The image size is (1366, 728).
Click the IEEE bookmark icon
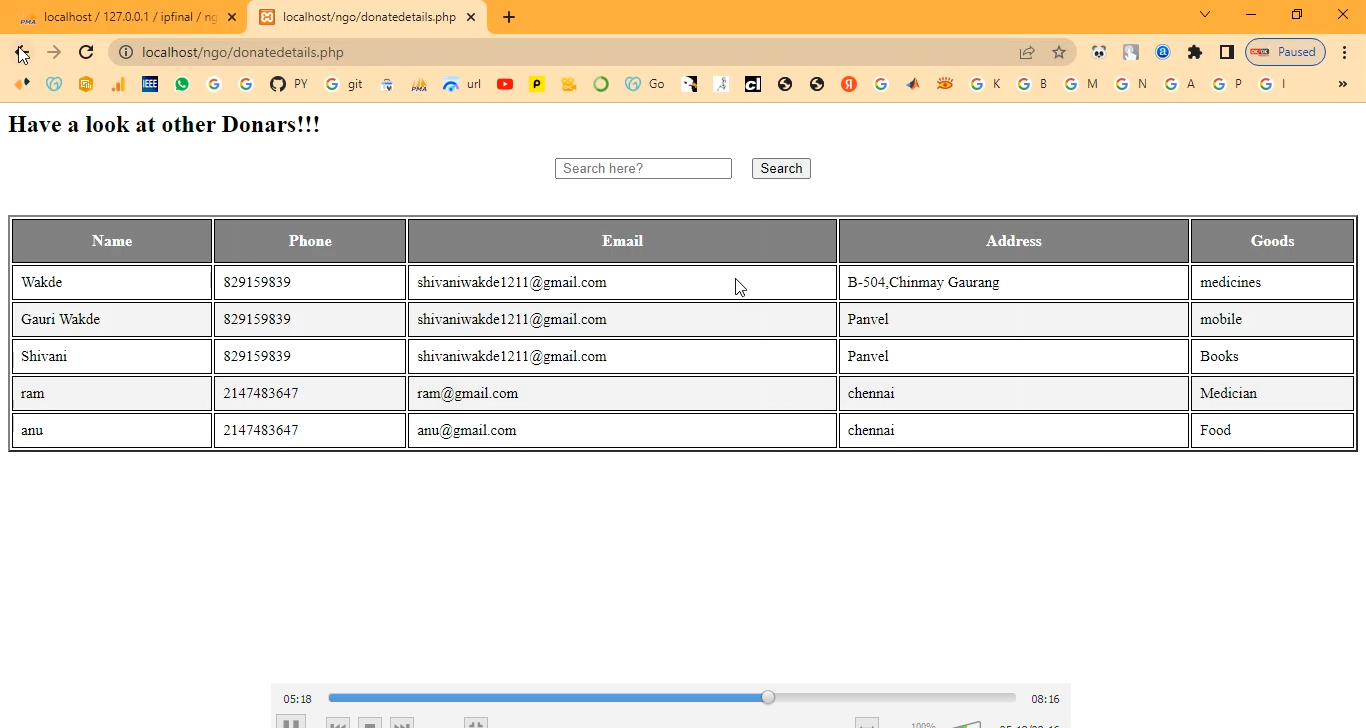tap(150, 84)
